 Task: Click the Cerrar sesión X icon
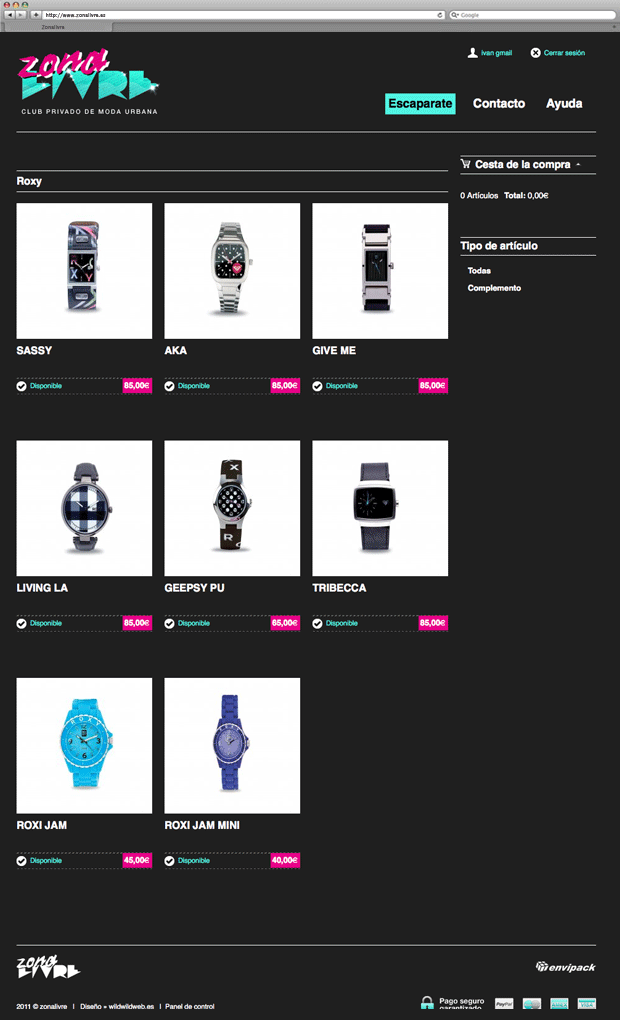(x=535, y=53)
